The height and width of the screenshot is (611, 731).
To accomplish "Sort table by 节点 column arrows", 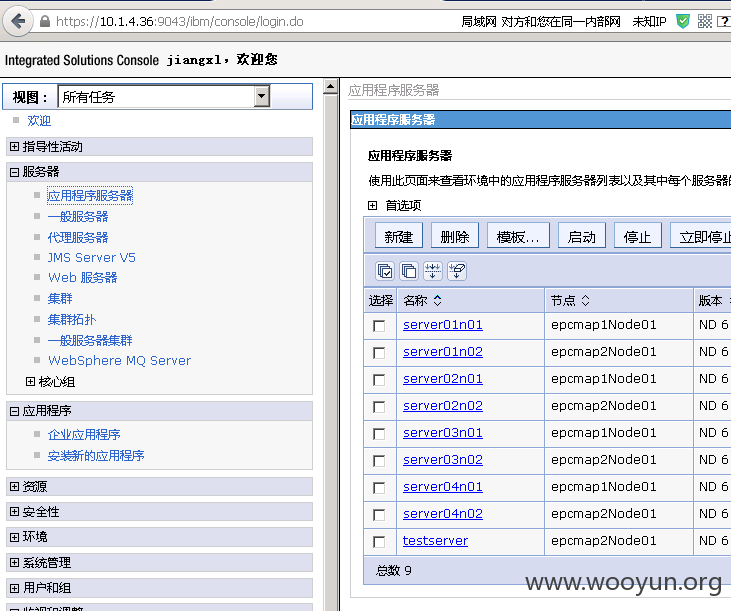I will click(586, 301).
